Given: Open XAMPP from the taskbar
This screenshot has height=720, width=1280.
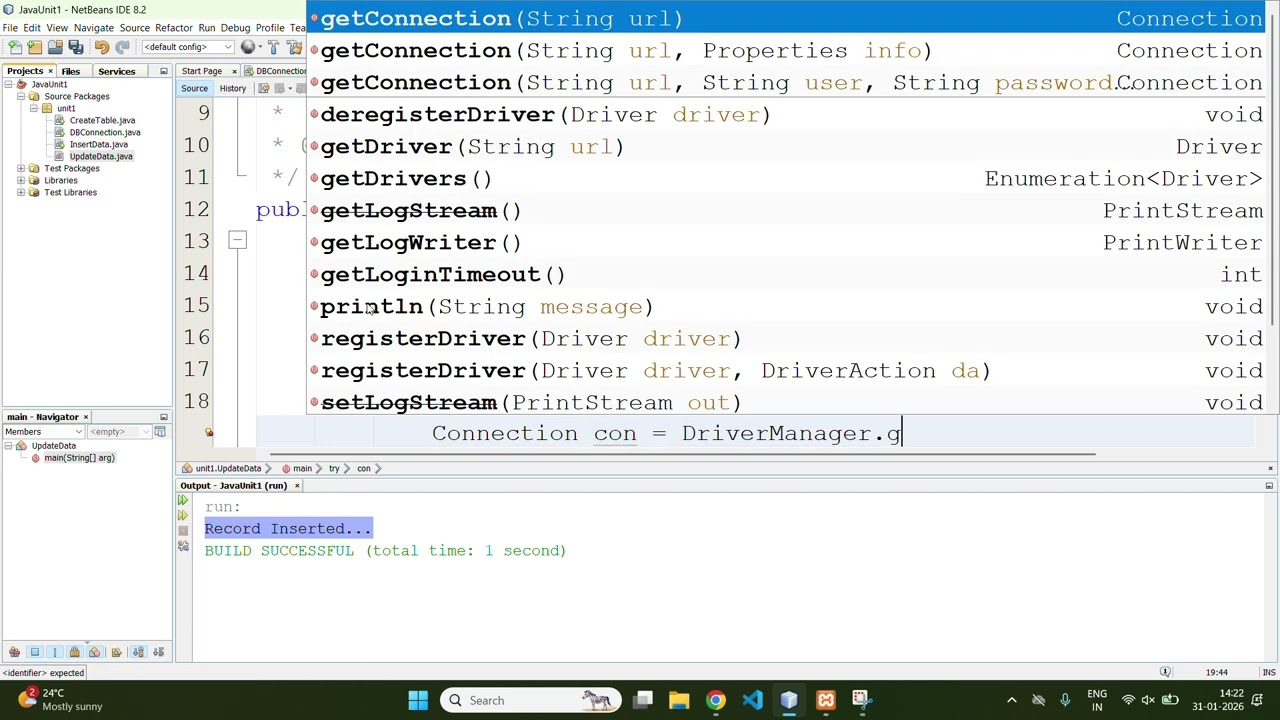Looking at the screenshot, I should point(826,700).
